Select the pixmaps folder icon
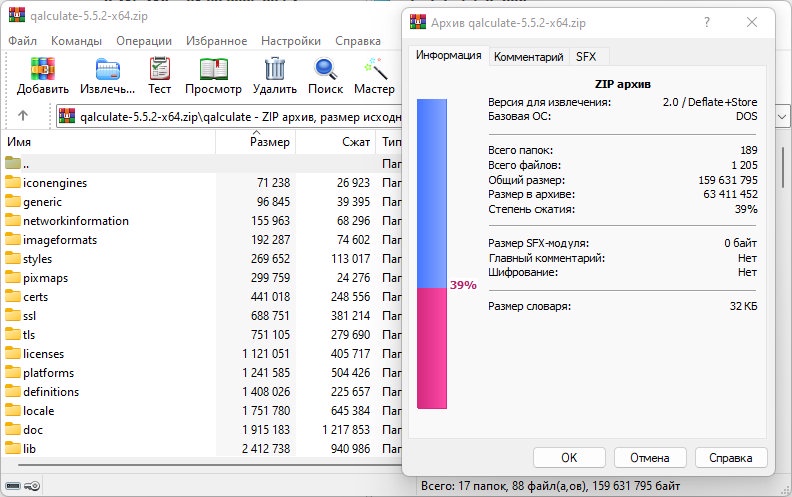 click(x=13, y=277)
